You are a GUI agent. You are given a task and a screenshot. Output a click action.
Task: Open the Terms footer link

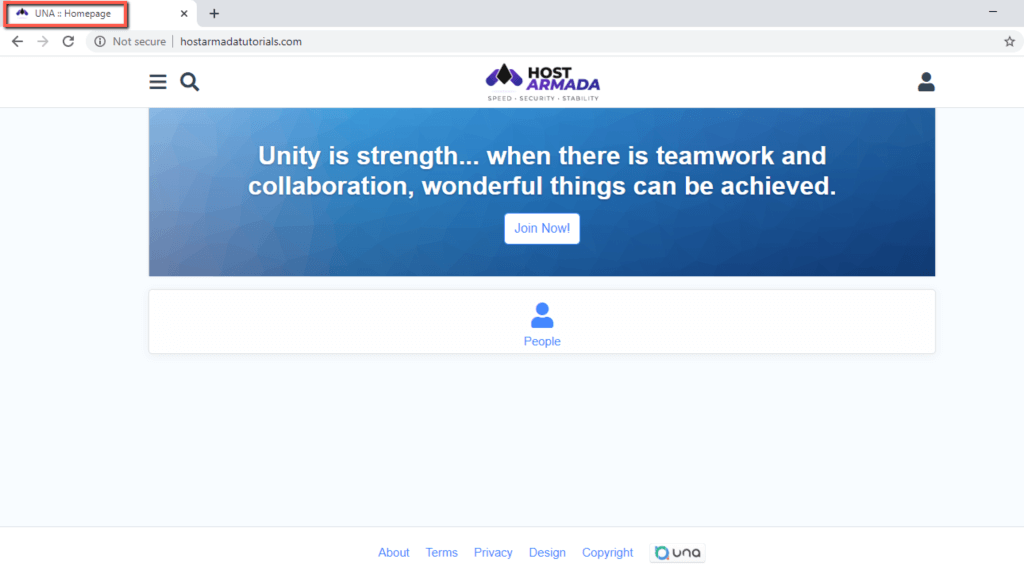441,553
